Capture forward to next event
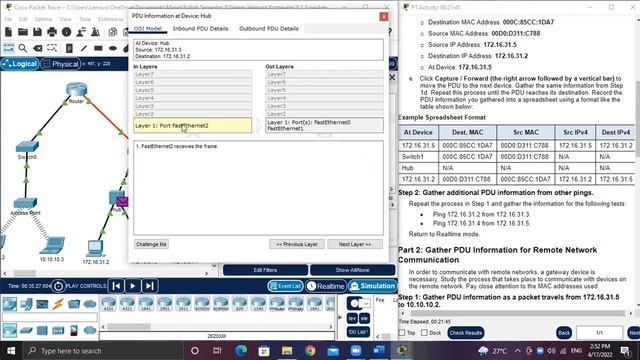640x360 pixels. 149,286
